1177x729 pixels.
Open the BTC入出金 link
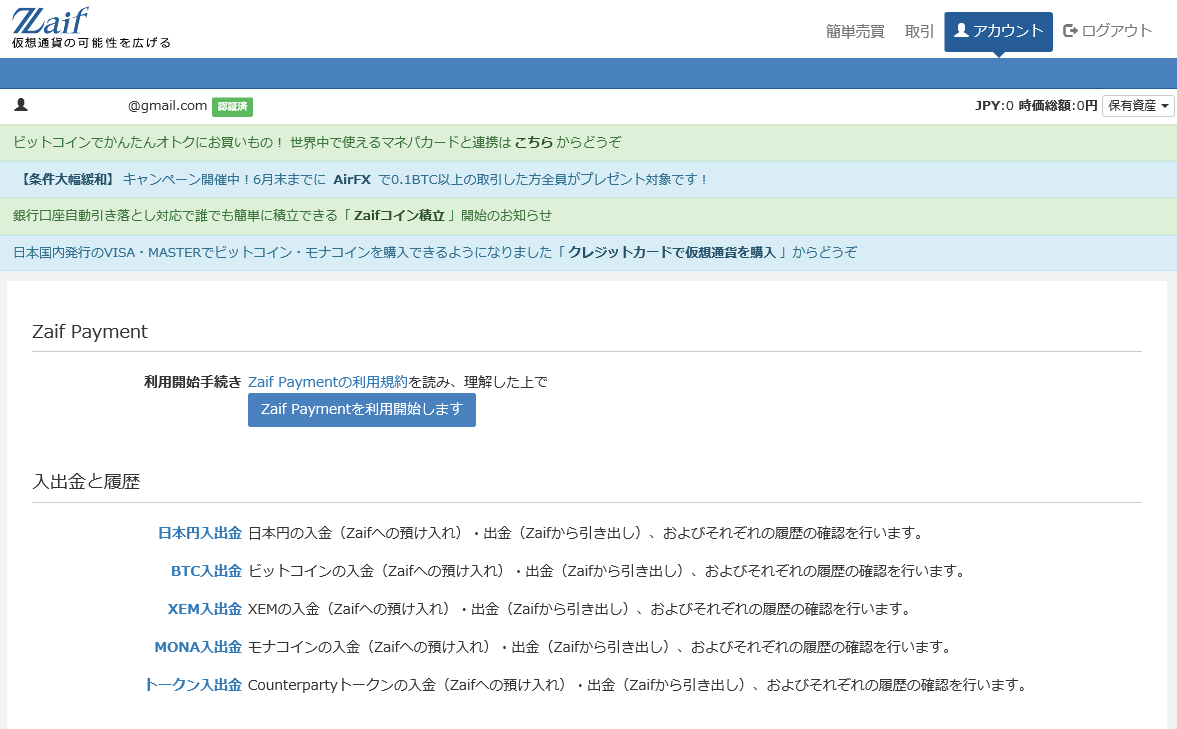pyautogui.click(x=206, y=571)
